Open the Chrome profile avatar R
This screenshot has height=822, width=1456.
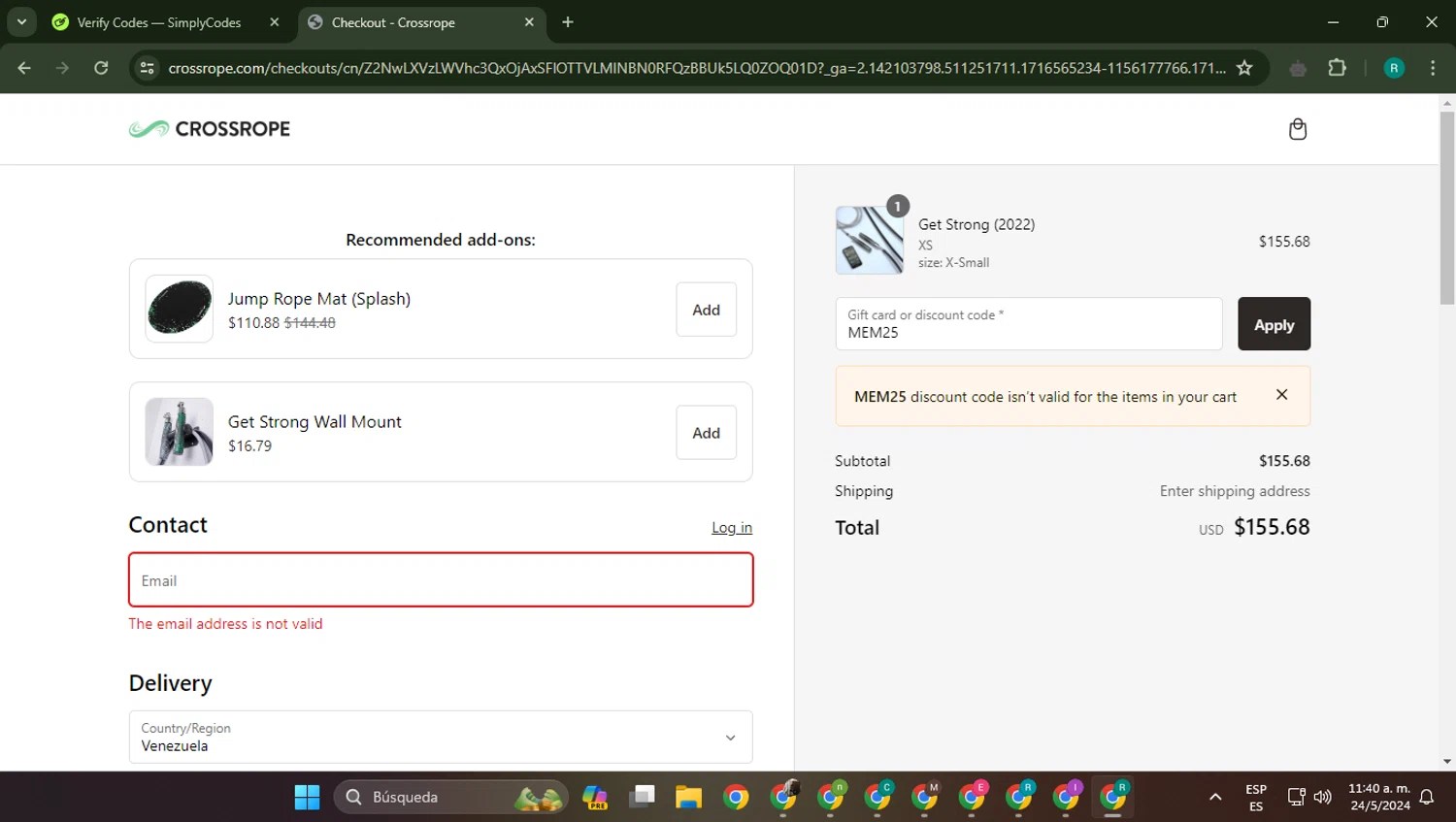point(1394,68)
